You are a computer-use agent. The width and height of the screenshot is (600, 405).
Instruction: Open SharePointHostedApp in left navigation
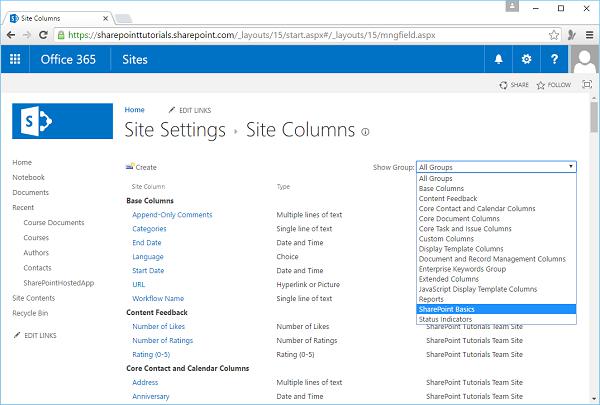click(x=59, y=283)
